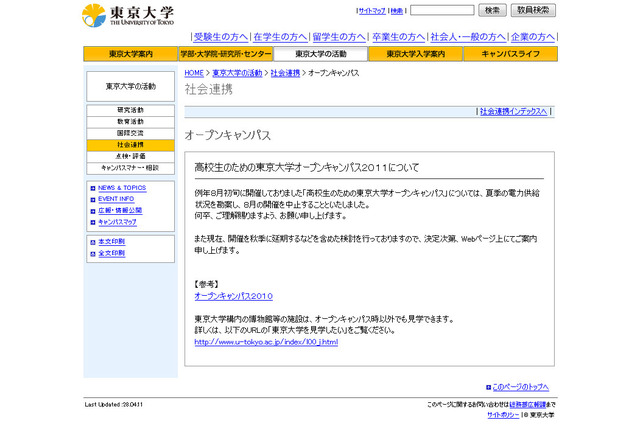This screenshot has height=426, width=640.
Task: Select キャンパスライフ navigation tab
Action: point(510,54)
